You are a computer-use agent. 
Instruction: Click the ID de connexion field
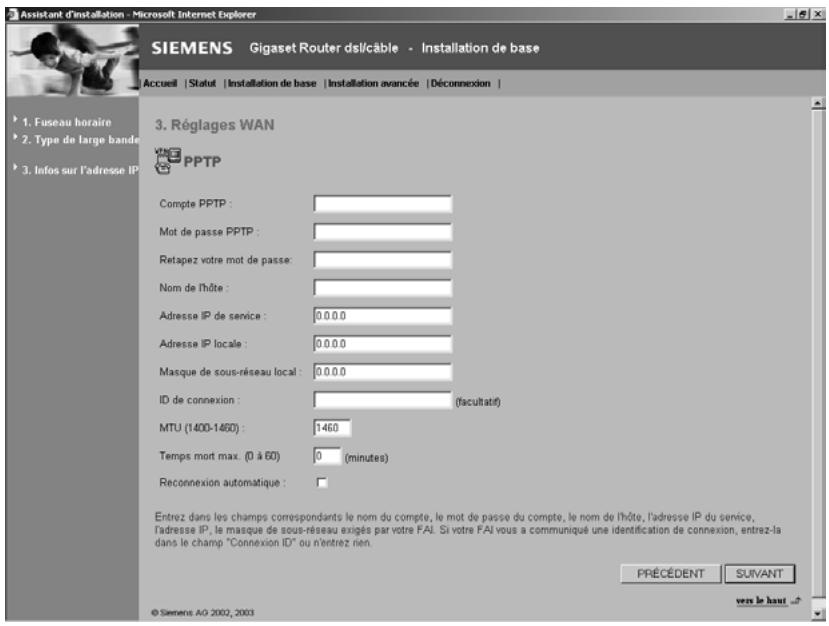[383, 400]
